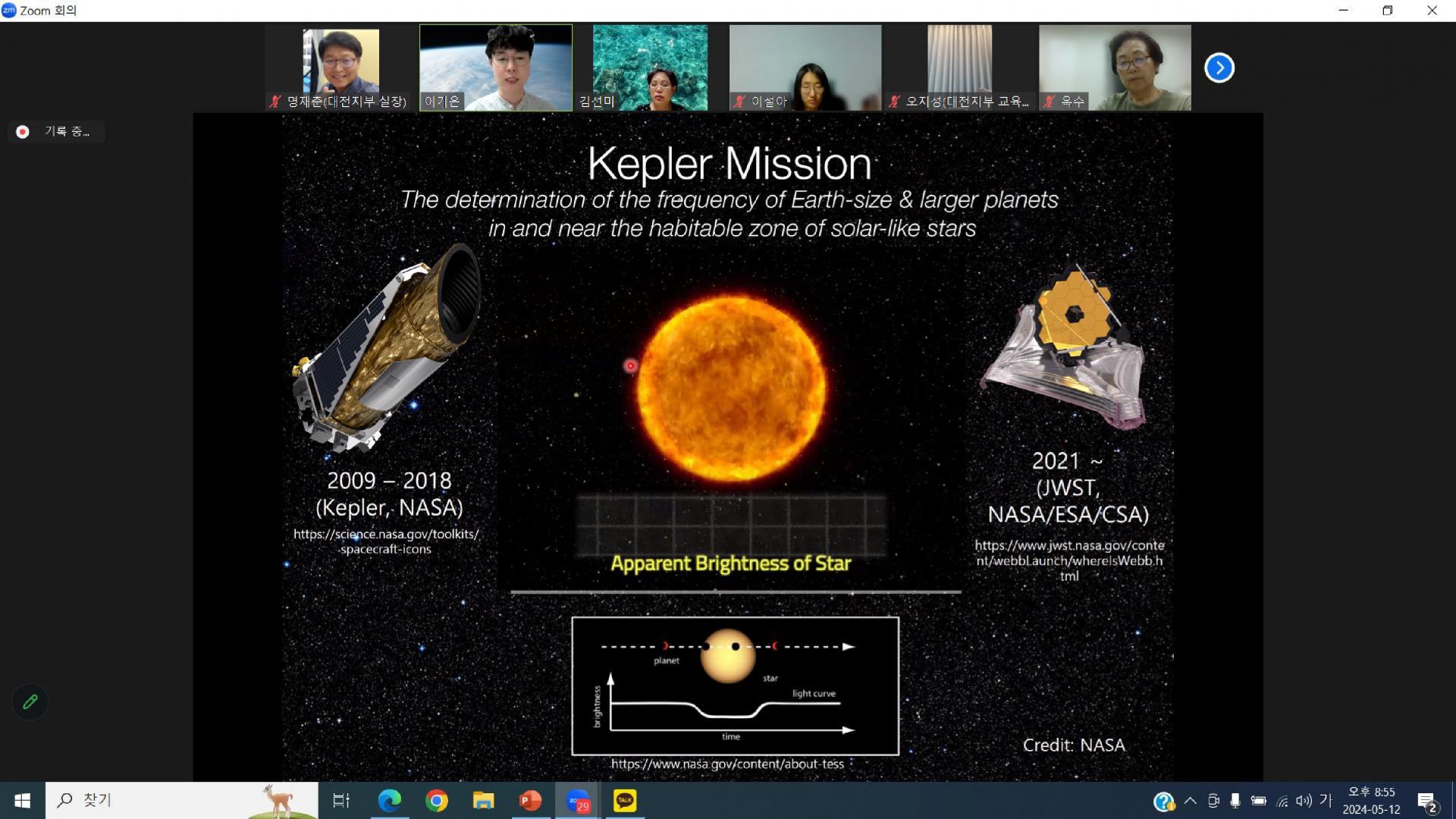
Task: Open the Windows Start menu
Action: [22, 800]
